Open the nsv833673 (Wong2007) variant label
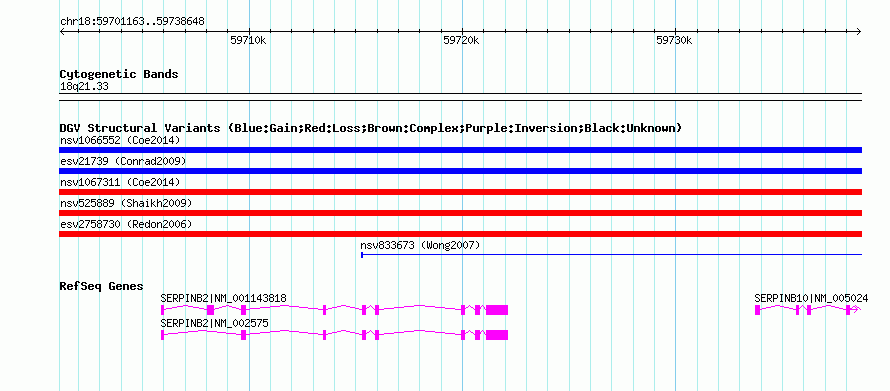 tap(420, 245)
